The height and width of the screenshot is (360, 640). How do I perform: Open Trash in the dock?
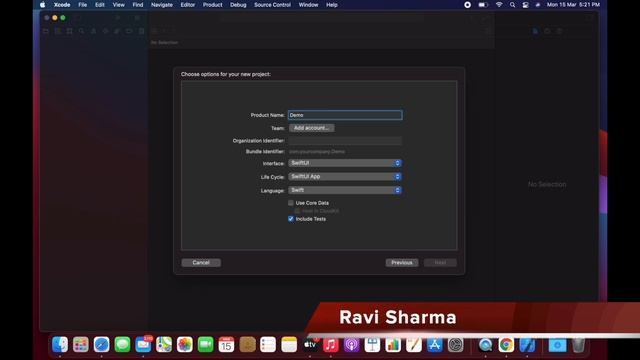point(578,344)
